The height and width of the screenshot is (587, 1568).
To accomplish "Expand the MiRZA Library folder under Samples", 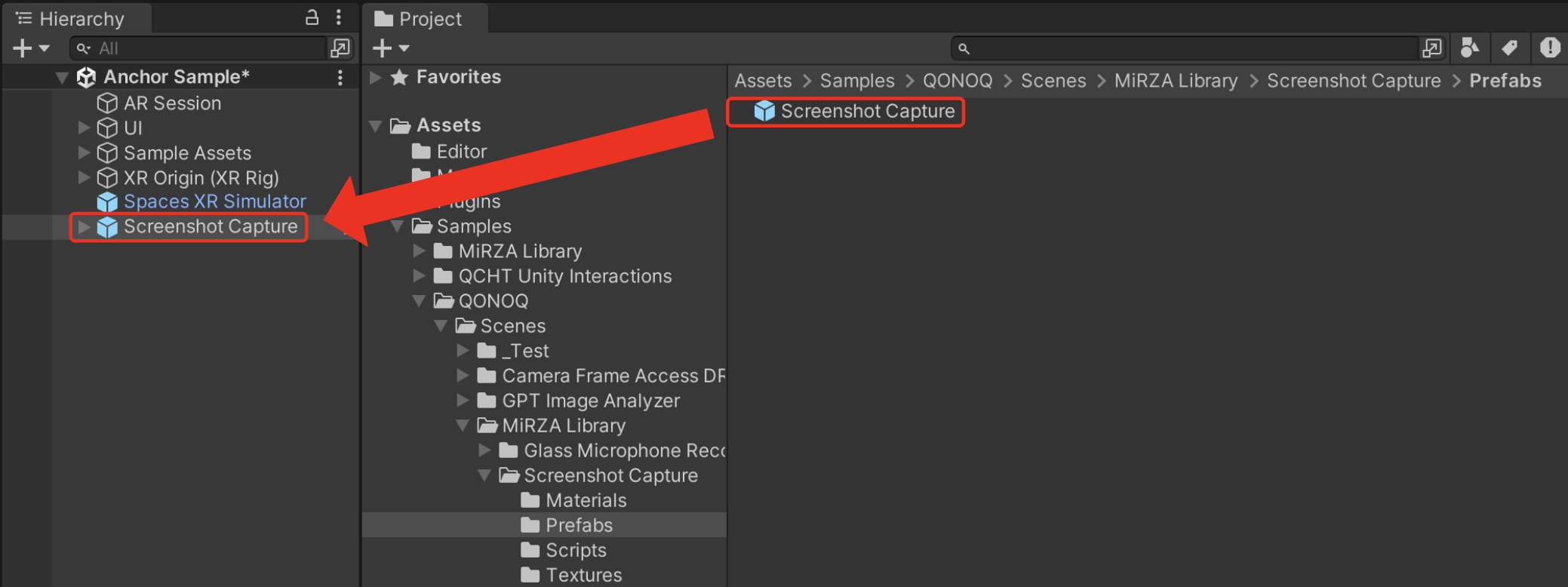I will (x=419, y=251).
